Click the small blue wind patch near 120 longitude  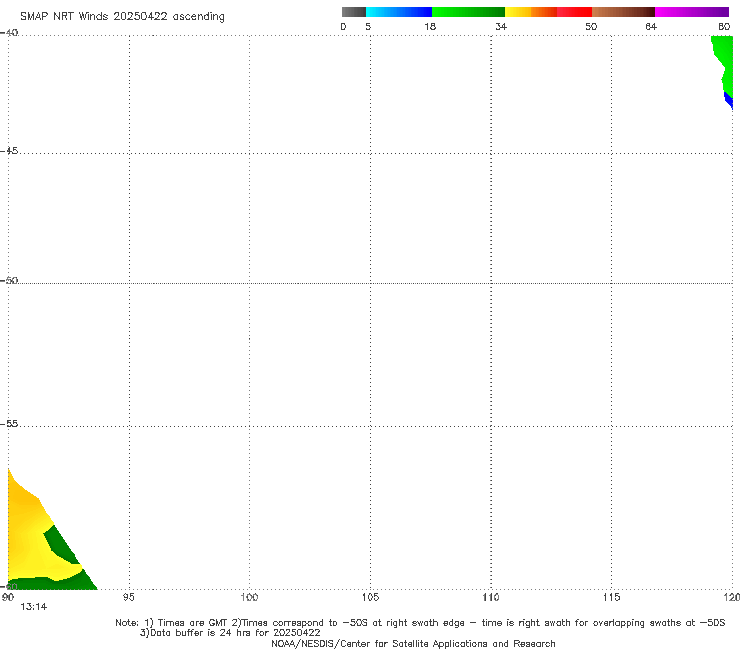(x=729, y=100)
